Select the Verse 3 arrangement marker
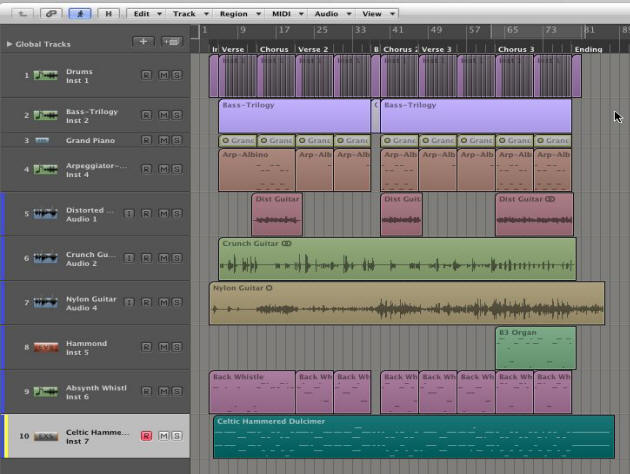 tap(436, 49)
